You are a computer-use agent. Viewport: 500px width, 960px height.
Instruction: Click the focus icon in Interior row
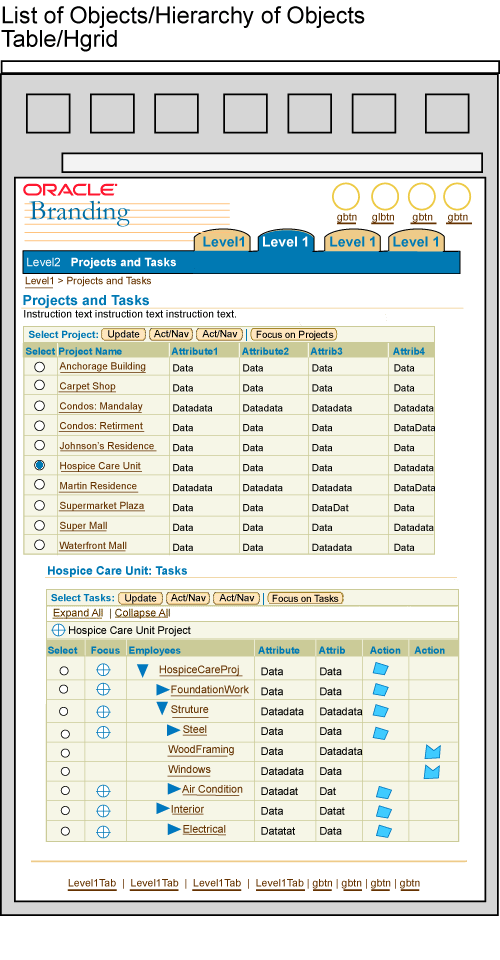(103, 811)
